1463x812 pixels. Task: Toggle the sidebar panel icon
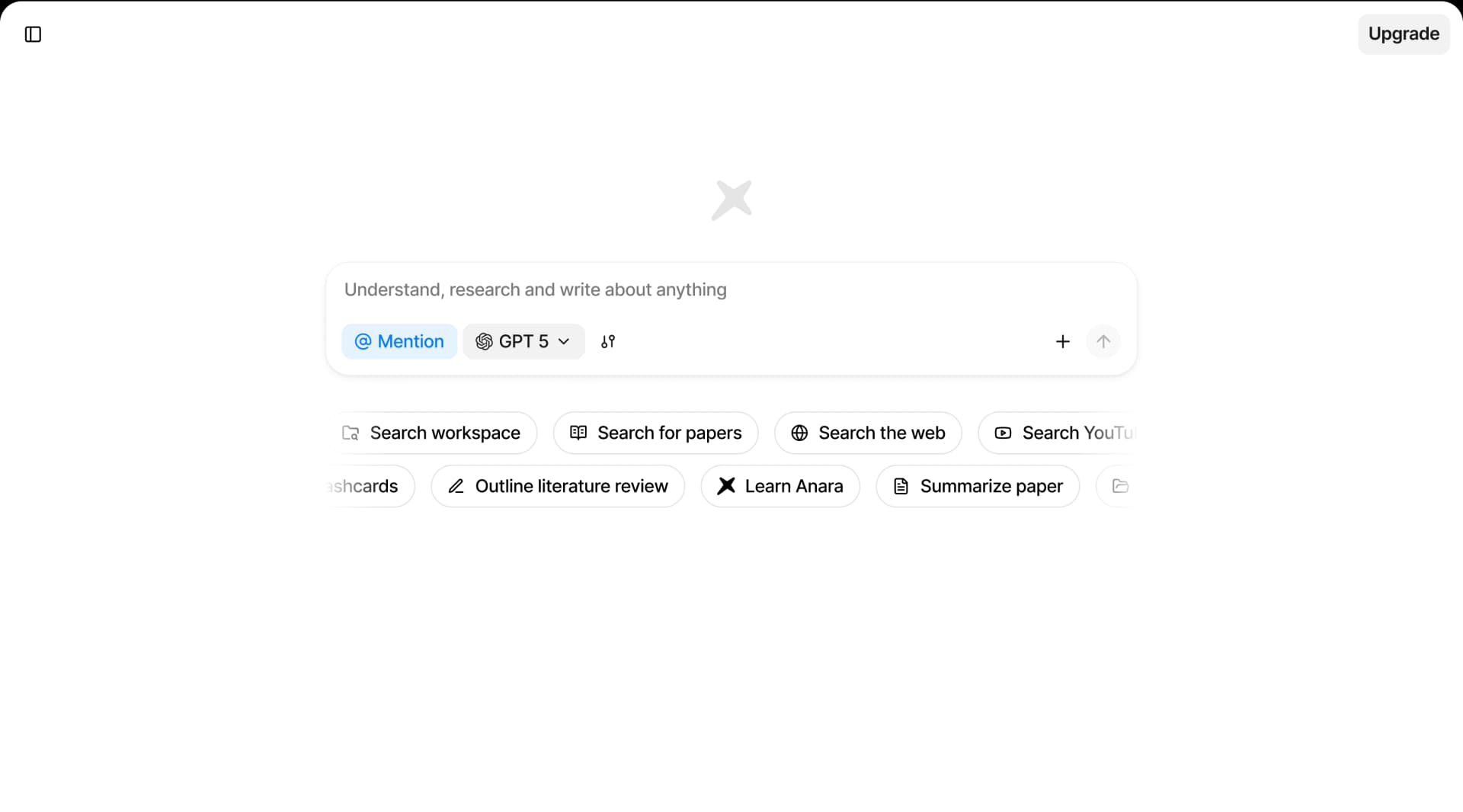point(32,34)
